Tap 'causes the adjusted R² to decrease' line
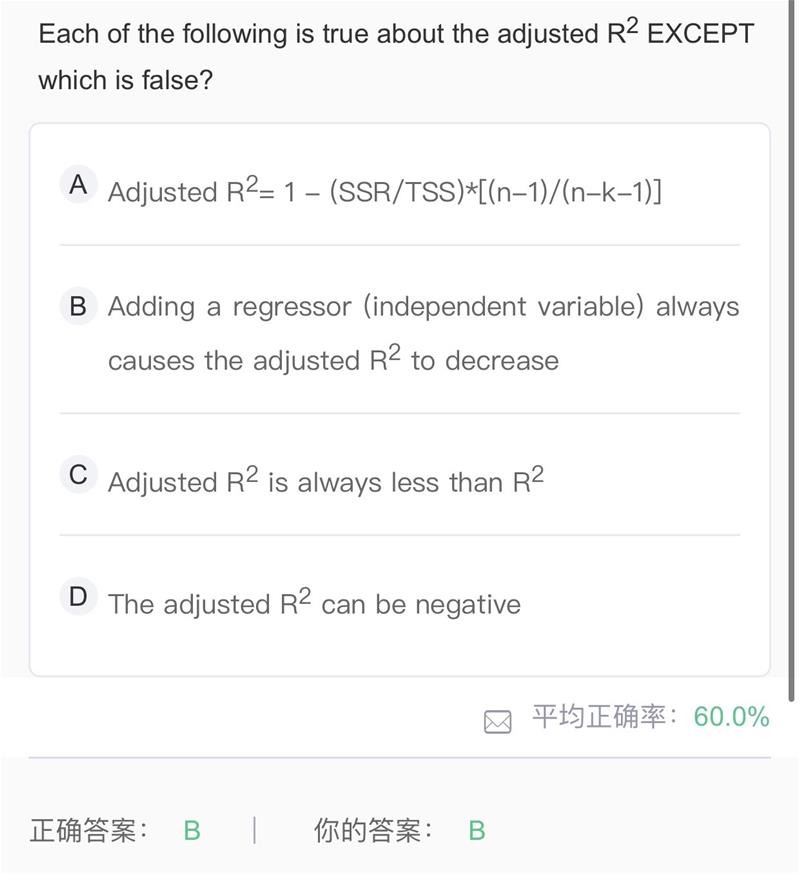The image size is (800, 881). click(334, 360)
